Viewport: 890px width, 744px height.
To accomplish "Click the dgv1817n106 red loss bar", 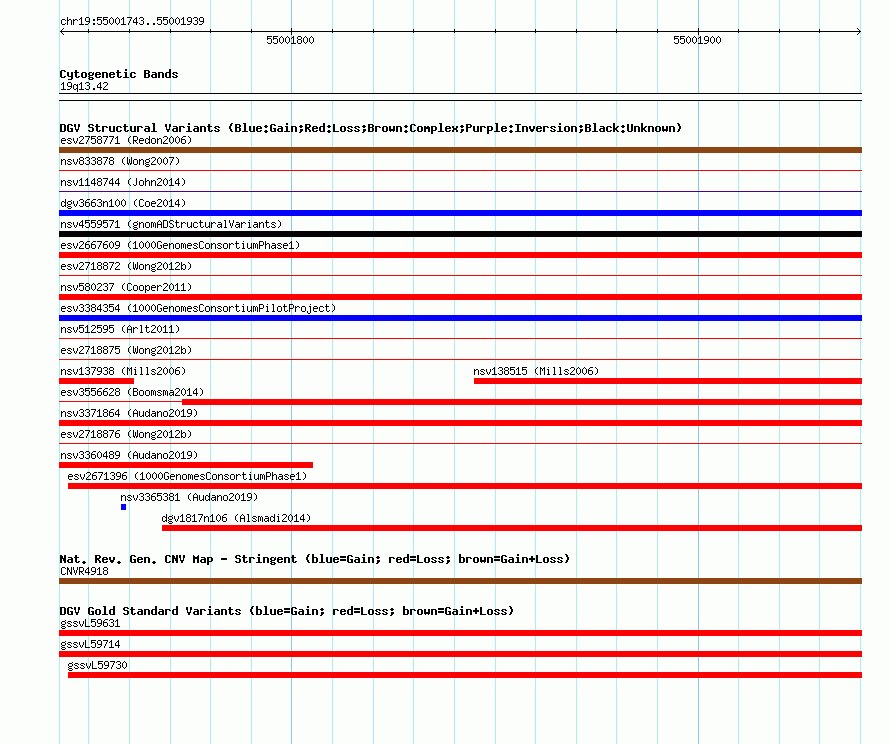I will 512,528.
